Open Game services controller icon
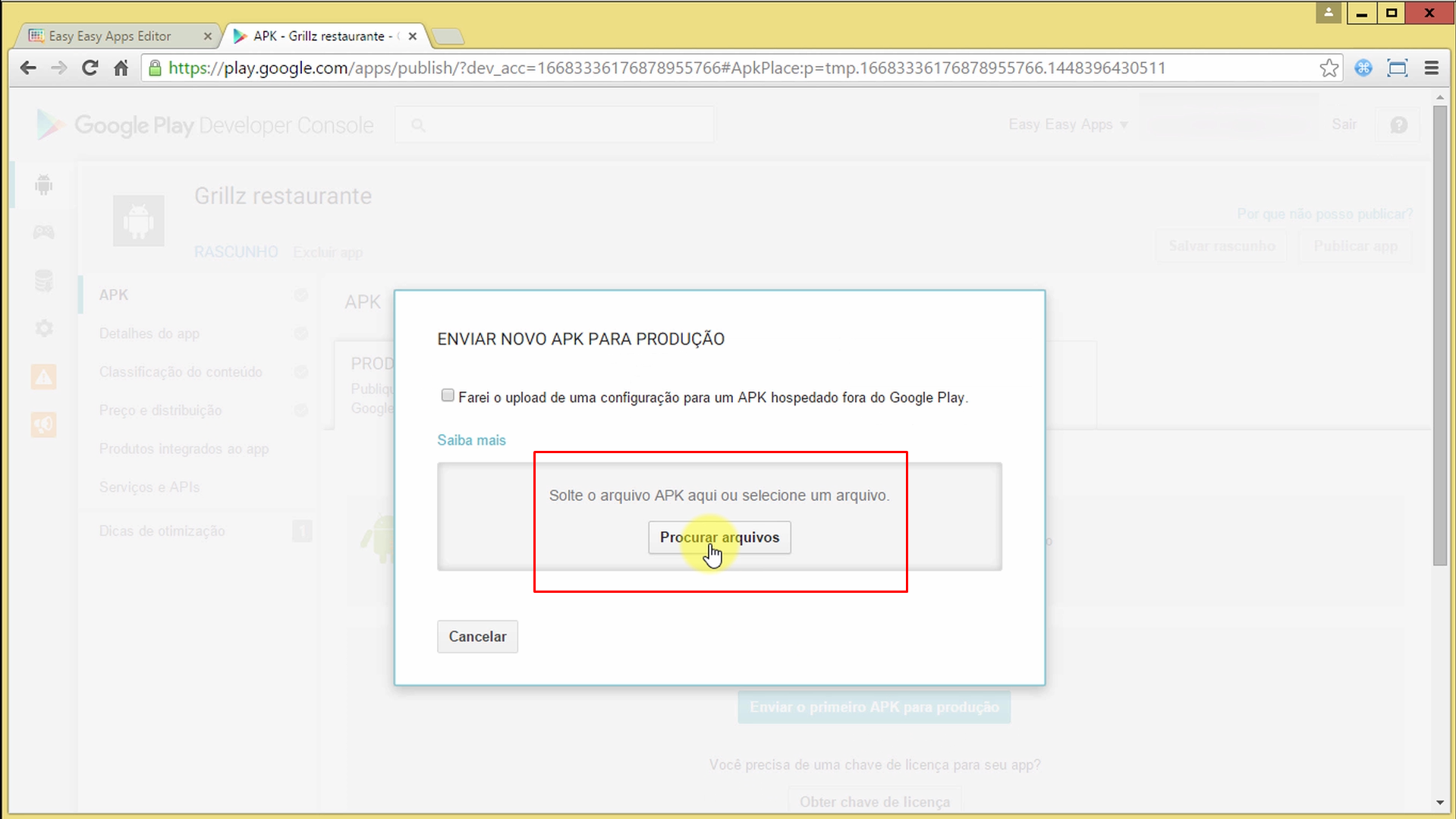 click(43, 232)
